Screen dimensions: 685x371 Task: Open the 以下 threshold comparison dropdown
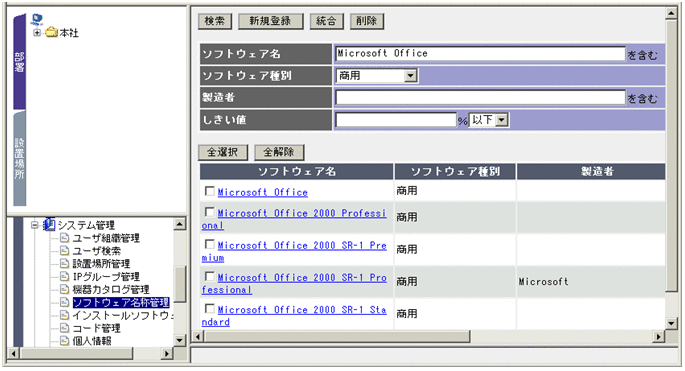click(x=489, y=120)
